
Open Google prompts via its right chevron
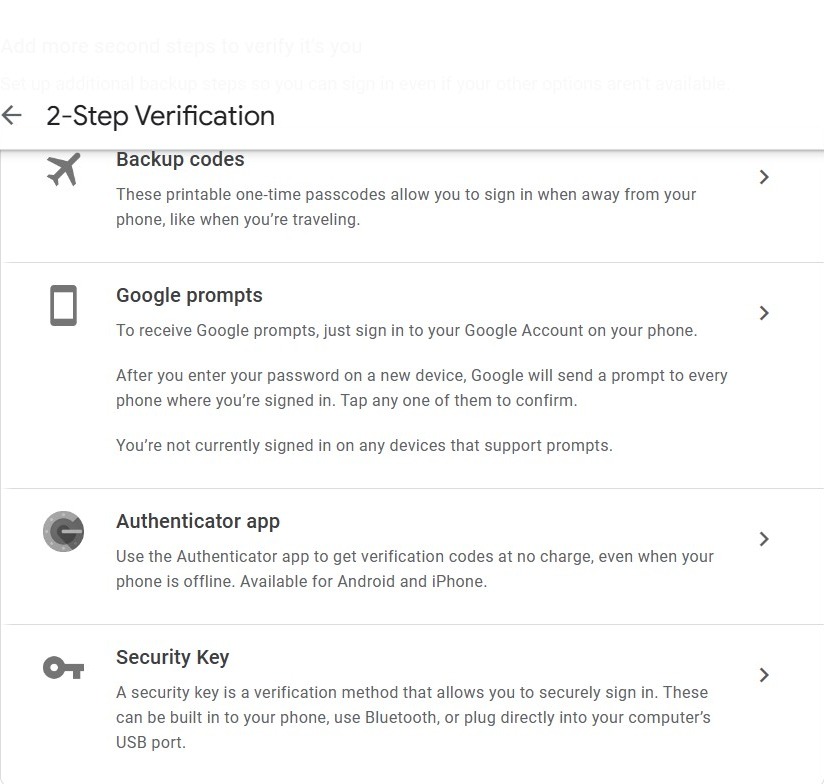point(764,313)
